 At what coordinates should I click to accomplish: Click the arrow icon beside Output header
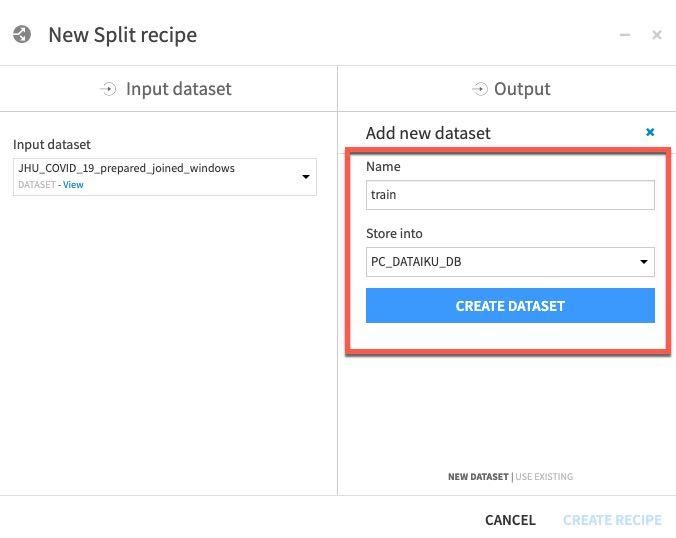click(x=479, y=89)
